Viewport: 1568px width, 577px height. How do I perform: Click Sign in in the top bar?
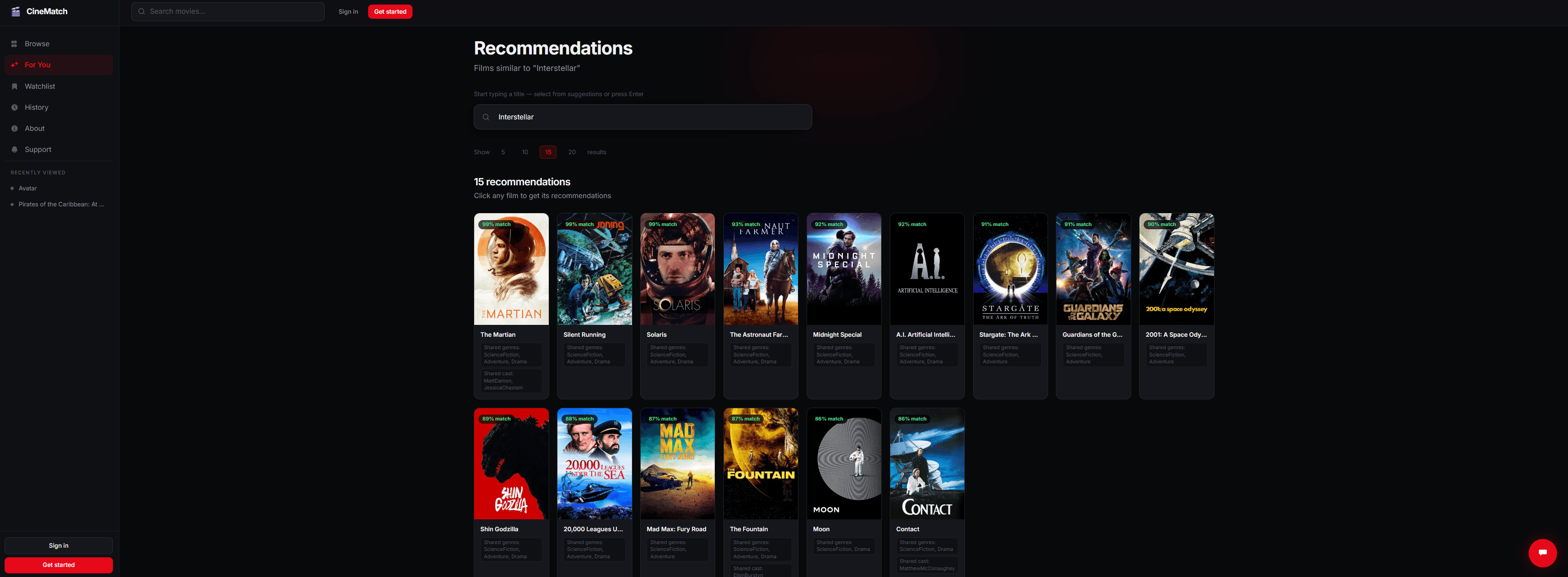(348, 11)
